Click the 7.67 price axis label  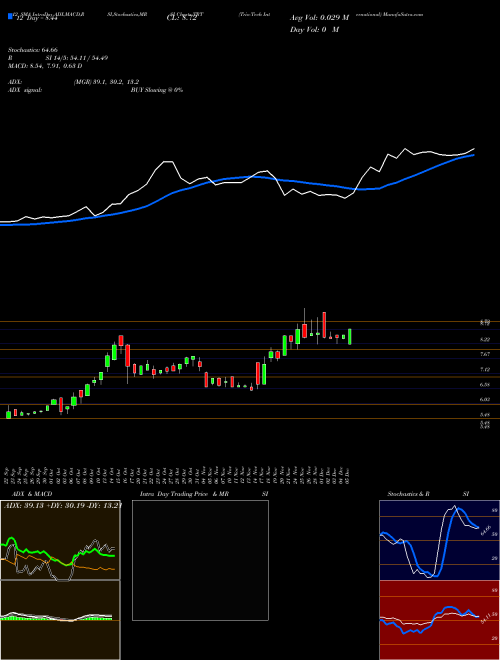(485, 354)
